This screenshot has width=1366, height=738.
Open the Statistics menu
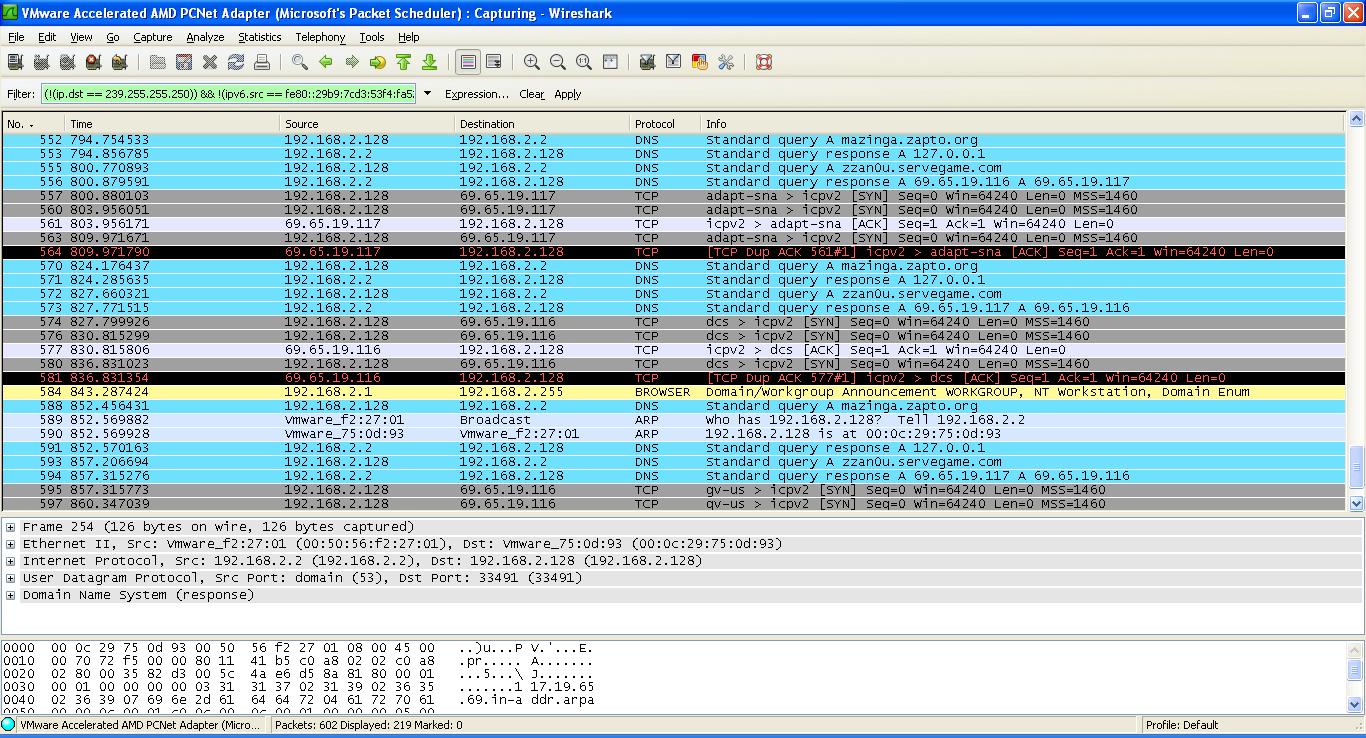(260, 37)
